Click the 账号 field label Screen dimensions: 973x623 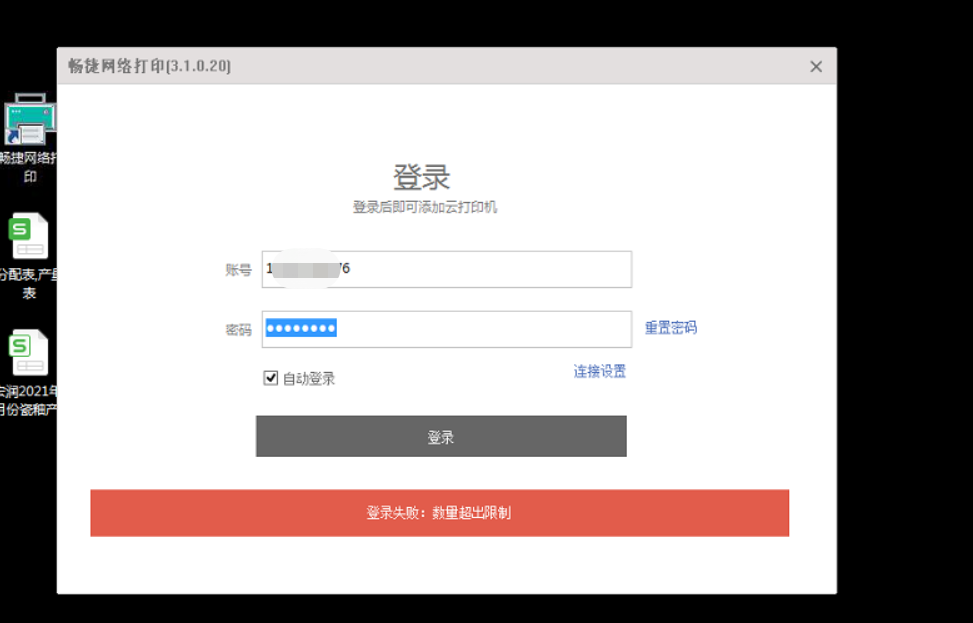(238, 270)
